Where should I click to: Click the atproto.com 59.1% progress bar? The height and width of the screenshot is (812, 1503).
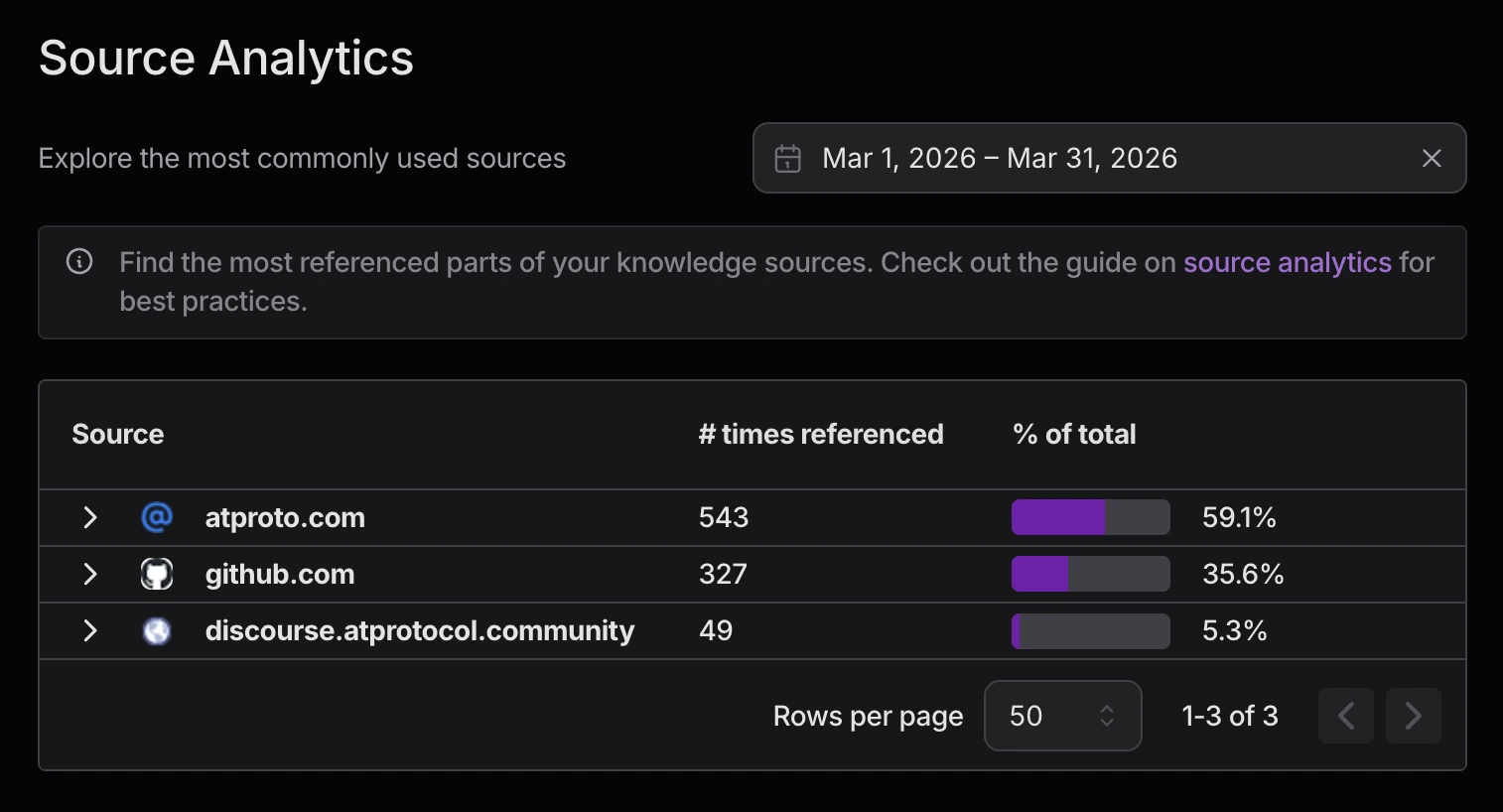pyautogui.click(x=1090, y=517)
